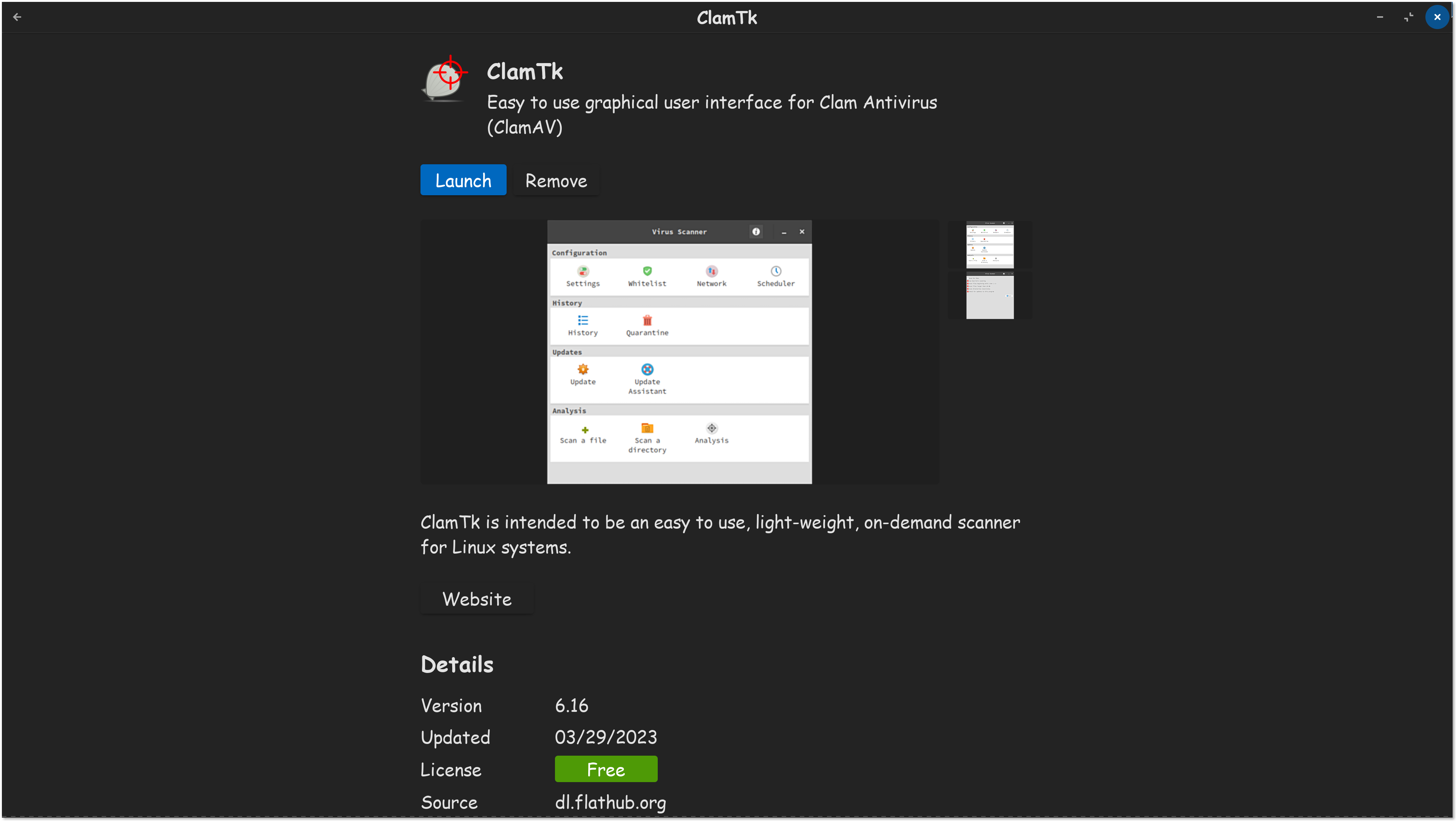This screenshot has width=1456, height=821.
Task: Click the License label
Action: tap(450, 770)
